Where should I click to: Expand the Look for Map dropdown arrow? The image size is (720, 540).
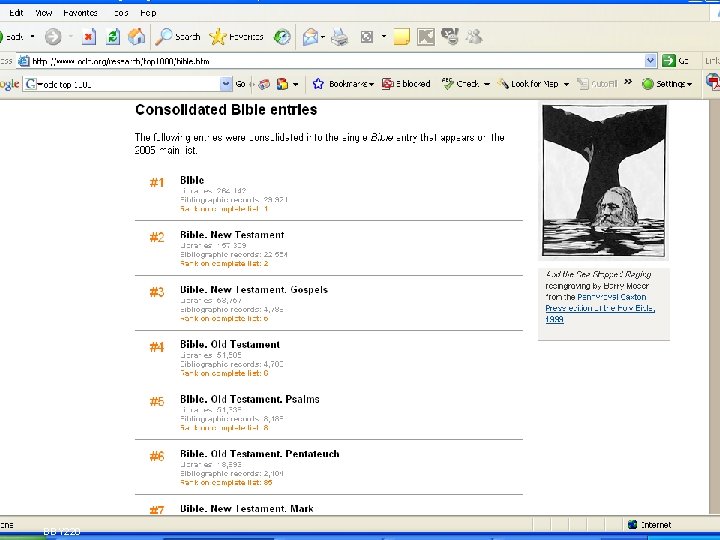pos(566,84)
